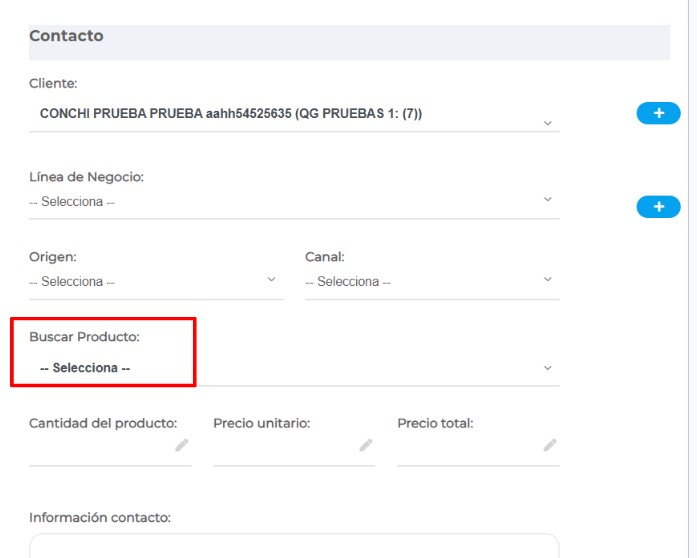Image resolution: width=697 pixels, height=558 pixels.
Task: Click the blue plus button beside Cliente
Action: 658,113
